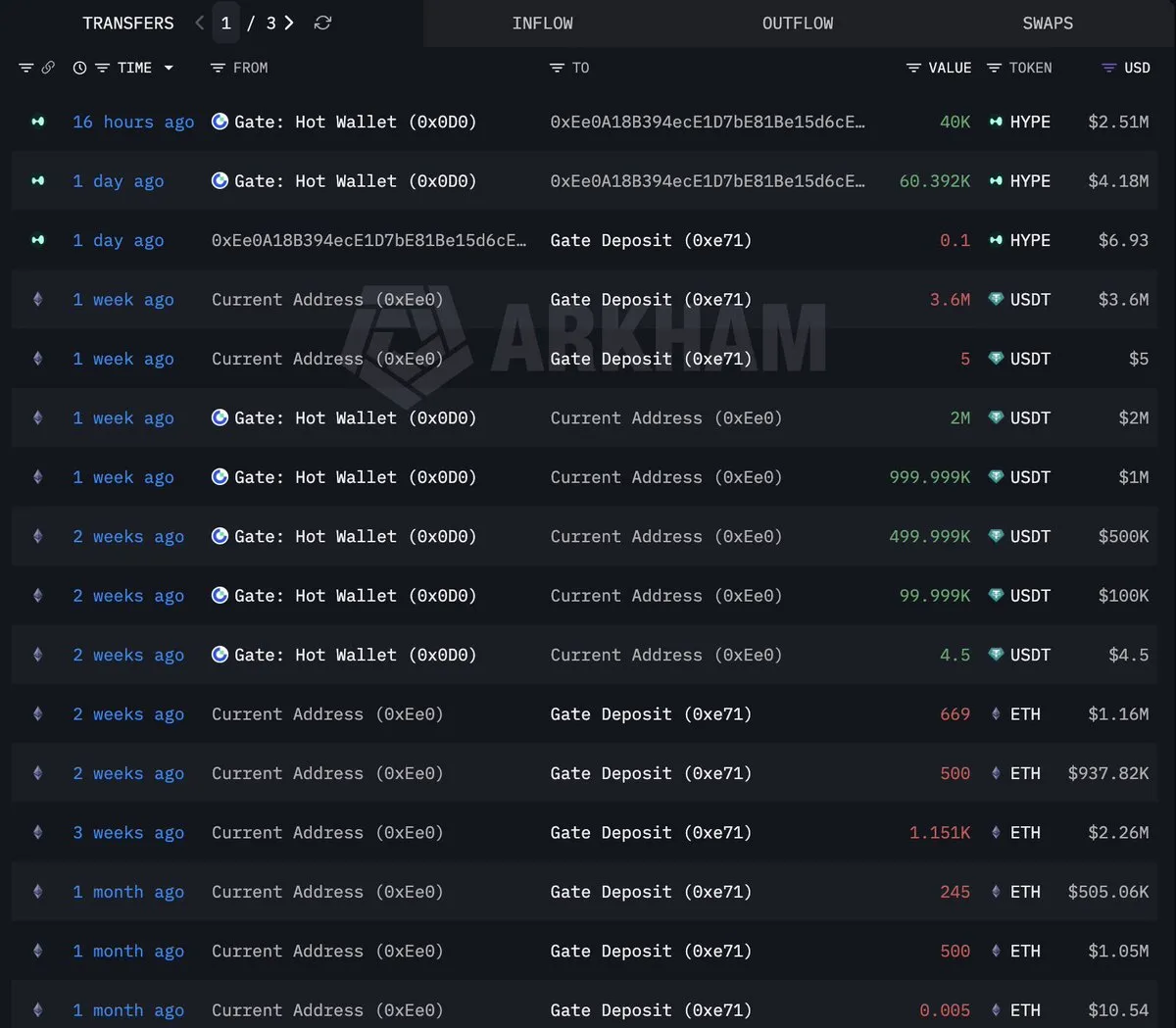This screenshot has width=1176, height=1028.
Task: Click Ethereum chain icon of 669 ETH row
Action: [38, 714]
